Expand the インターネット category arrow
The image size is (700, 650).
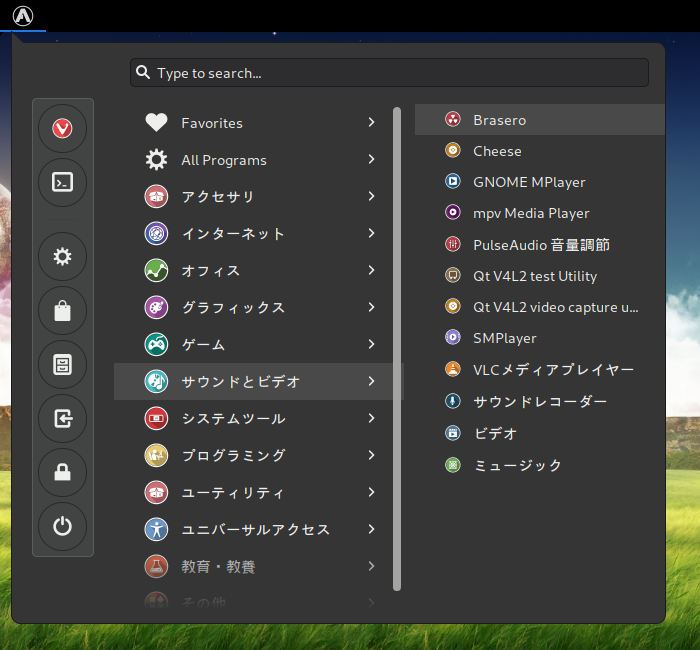point(371,233)
